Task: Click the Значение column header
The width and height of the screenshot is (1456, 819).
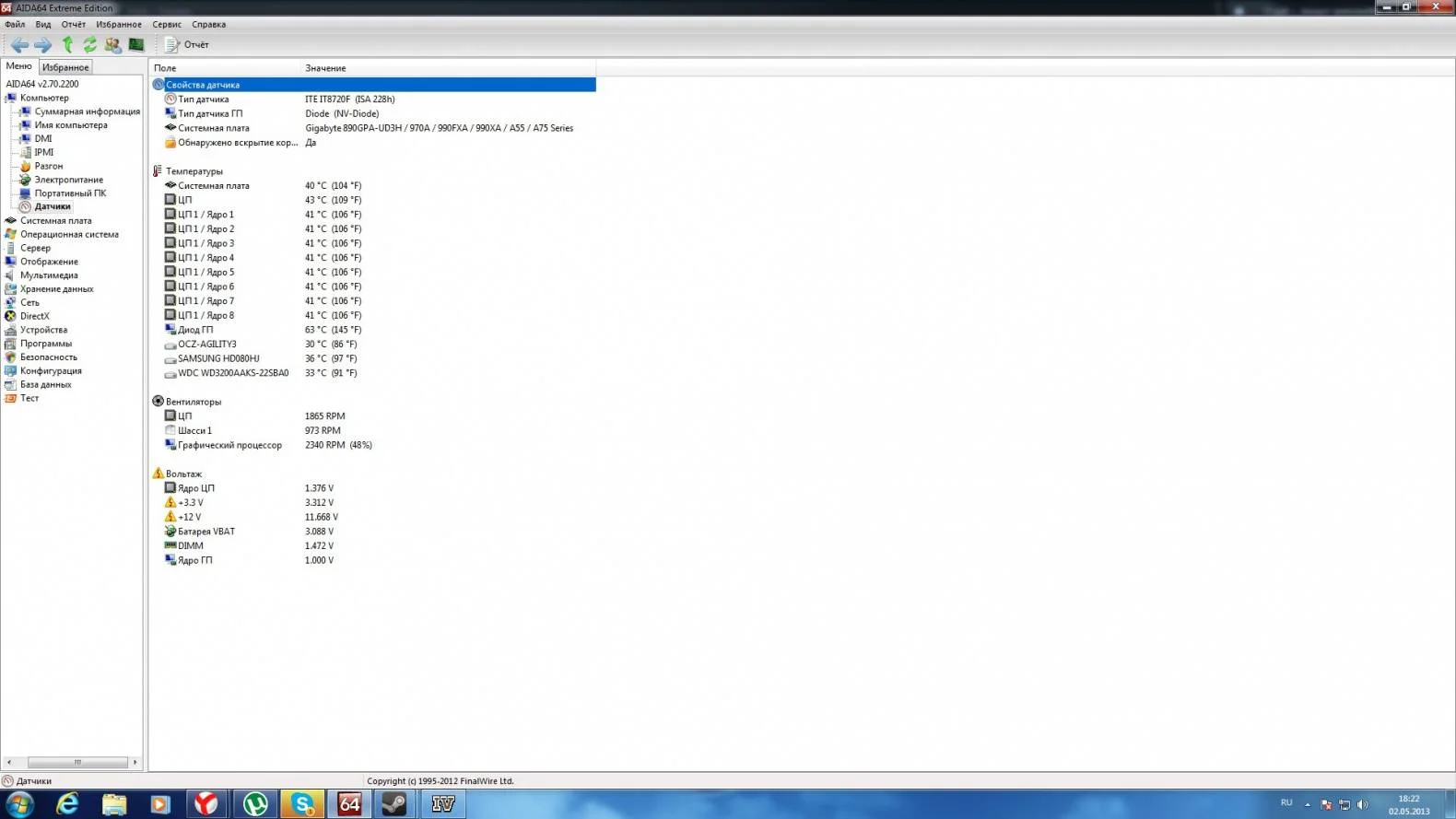Action: point(449,68)
